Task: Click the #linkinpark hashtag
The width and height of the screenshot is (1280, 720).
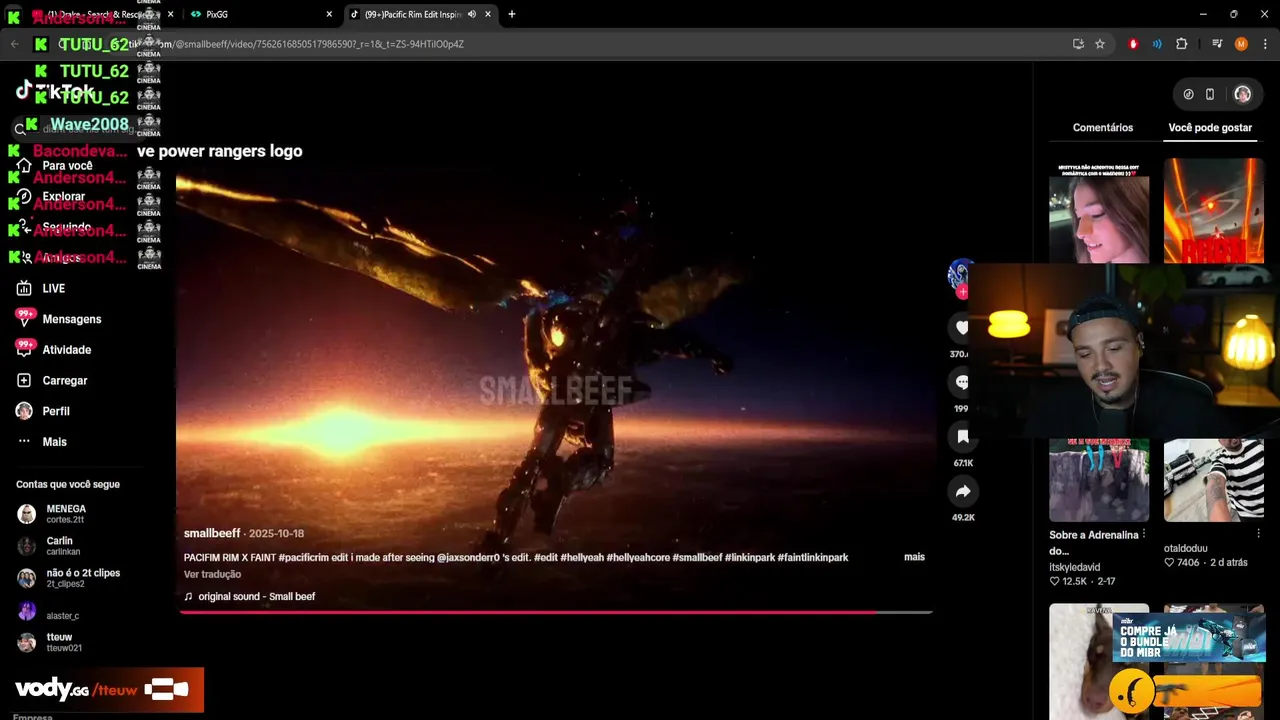Action: (749, 557)
